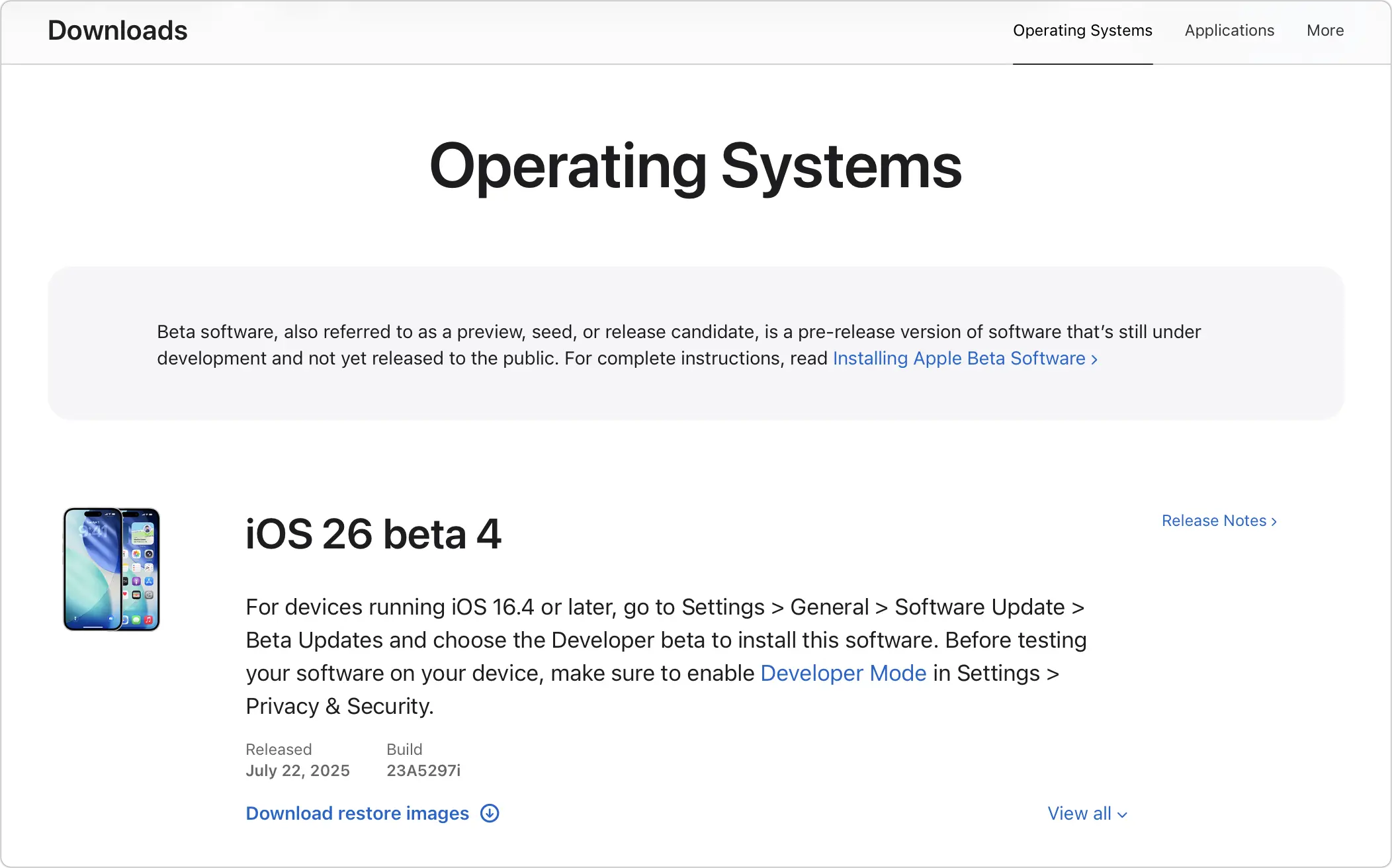Follow the Developer Mode link
Screen dimensions: 1392x868
[x=844, y=673]
